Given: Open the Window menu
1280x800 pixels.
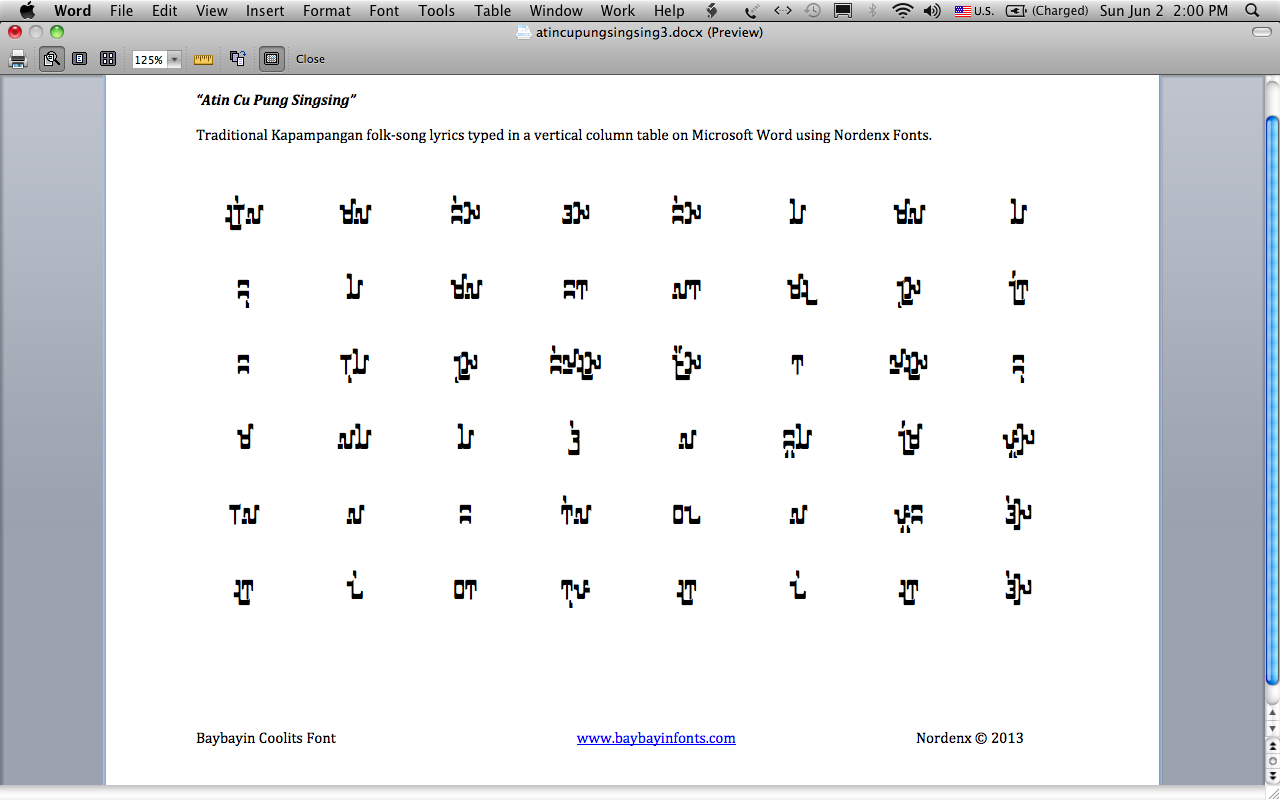Looking at the screenshot, I should tap(556, 11).
